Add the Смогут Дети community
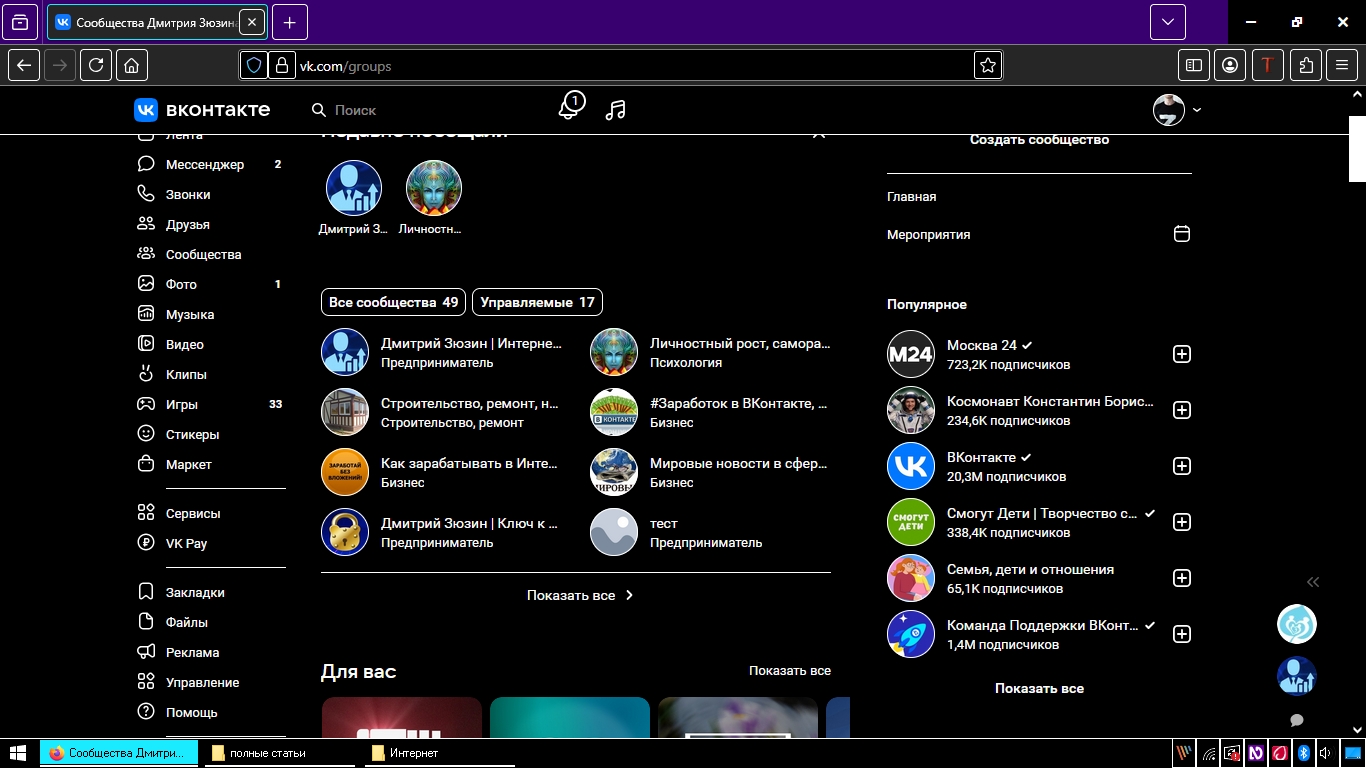 click(1181, 522)
